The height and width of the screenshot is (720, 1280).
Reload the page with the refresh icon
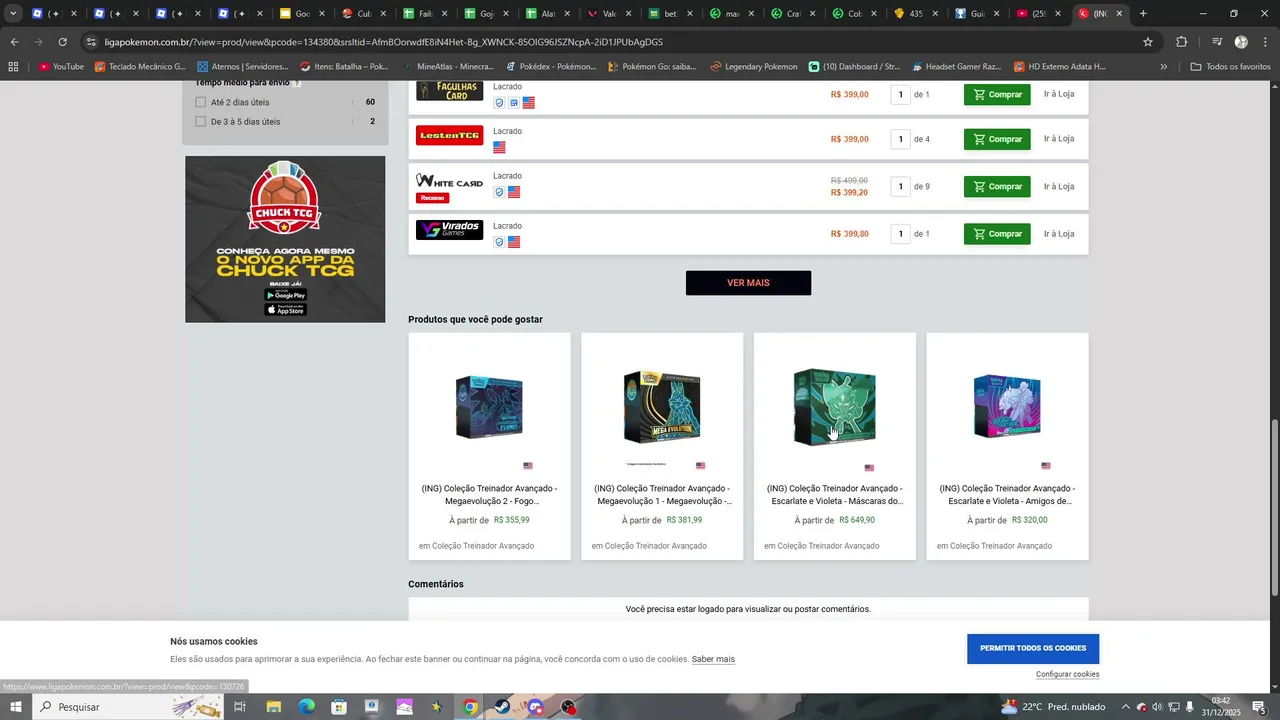pyautogui.click(x=62, y=42)
